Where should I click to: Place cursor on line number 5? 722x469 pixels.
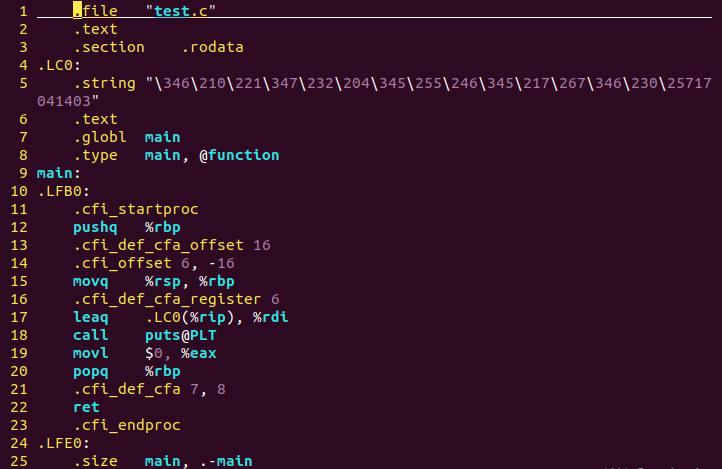(x=23, y=83)
